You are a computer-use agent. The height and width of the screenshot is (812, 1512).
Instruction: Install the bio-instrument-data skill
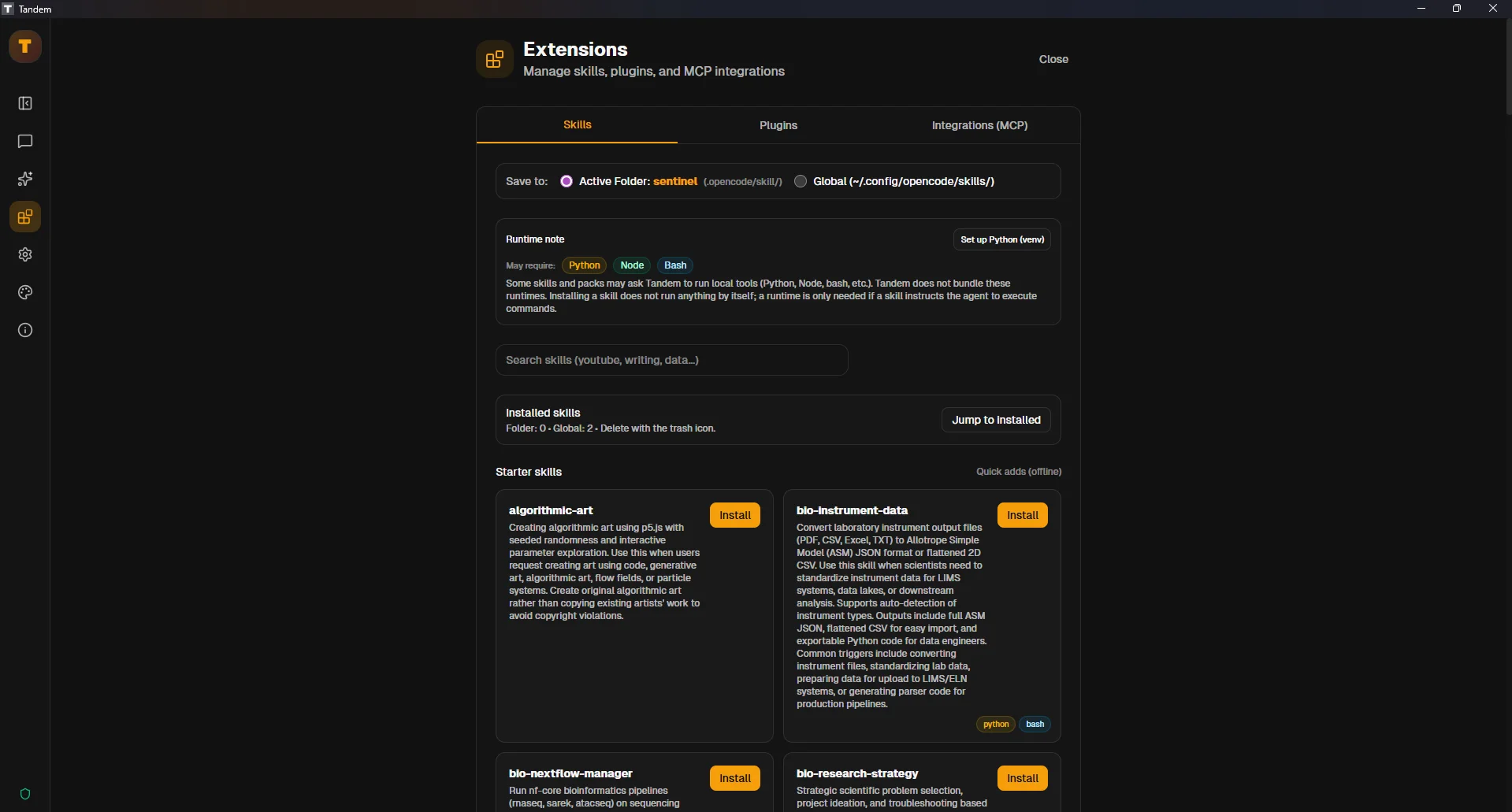[x=1022, y=515]
